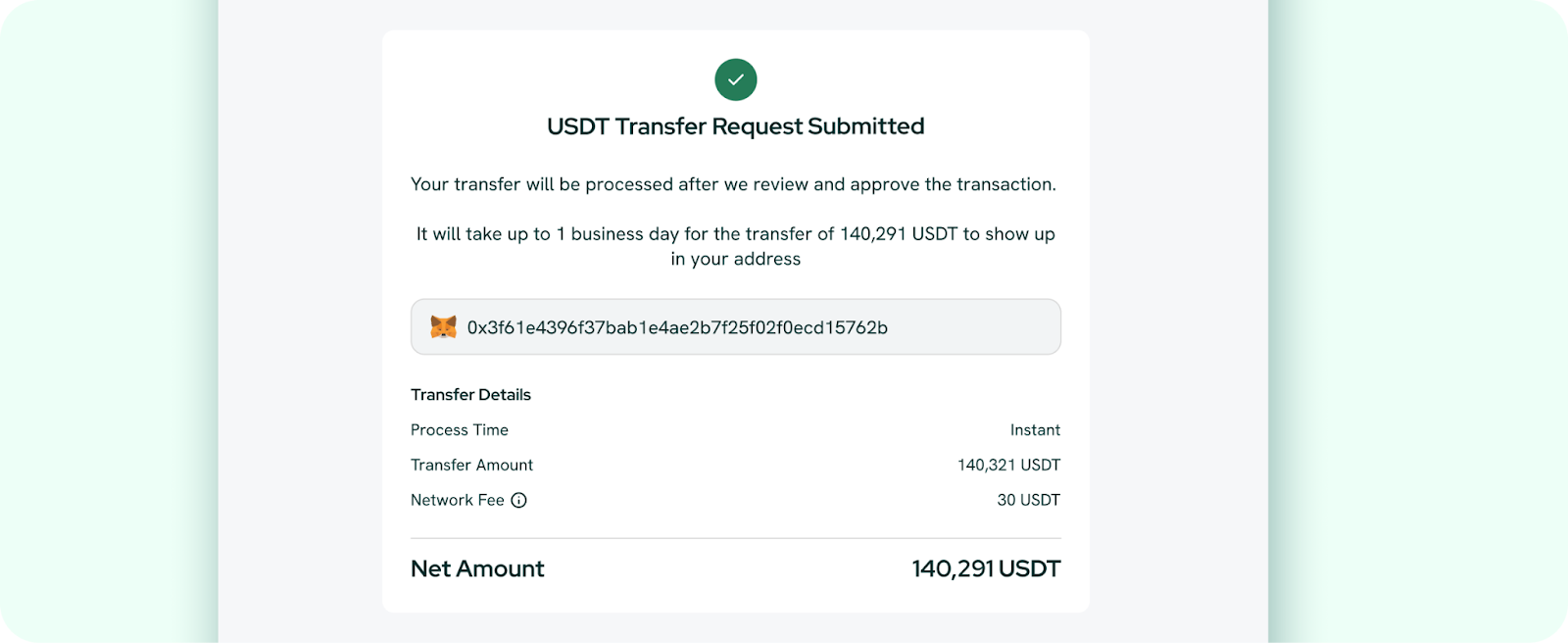Click the 'in your address' text line
1568x643 pixels.
pos(736,259)
